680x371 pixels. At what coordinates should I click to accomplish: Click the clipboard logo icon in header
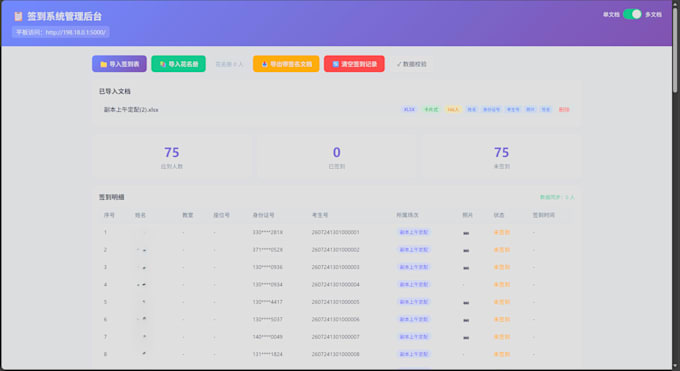[x=18, y=16]
